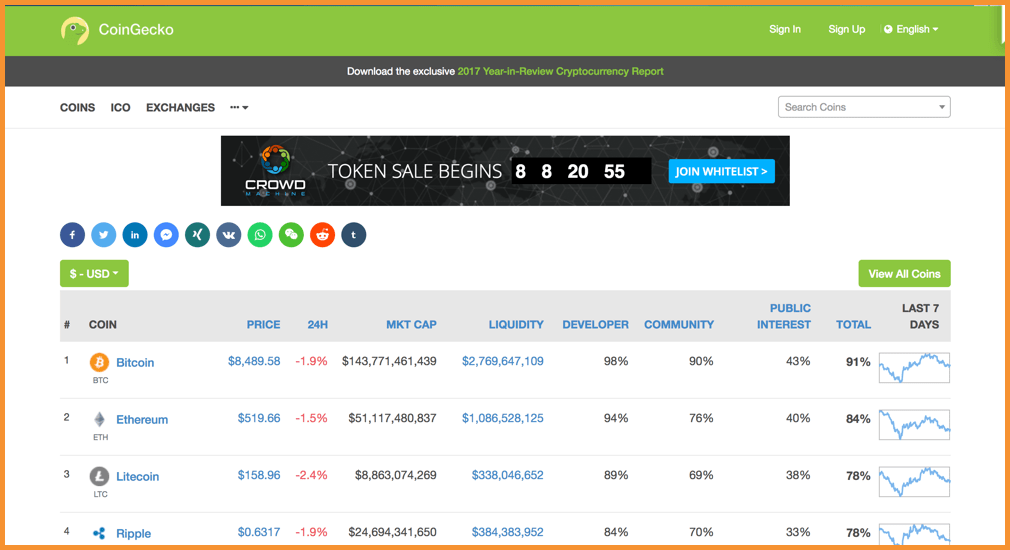Viewport: 1010px width, 550px height.
Task: Click the View All Coins button
Action: [904, 274]
